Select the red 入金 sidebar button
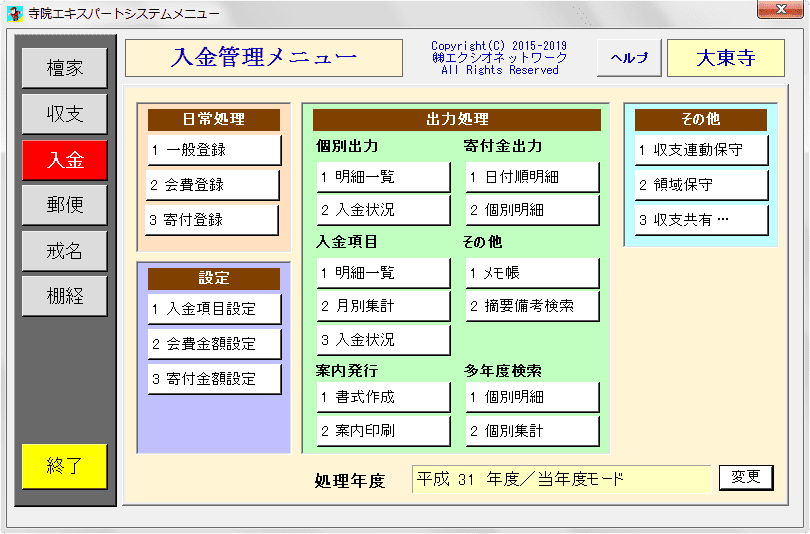The height and width of the screenshot is (534, 810). click(65, 160)
